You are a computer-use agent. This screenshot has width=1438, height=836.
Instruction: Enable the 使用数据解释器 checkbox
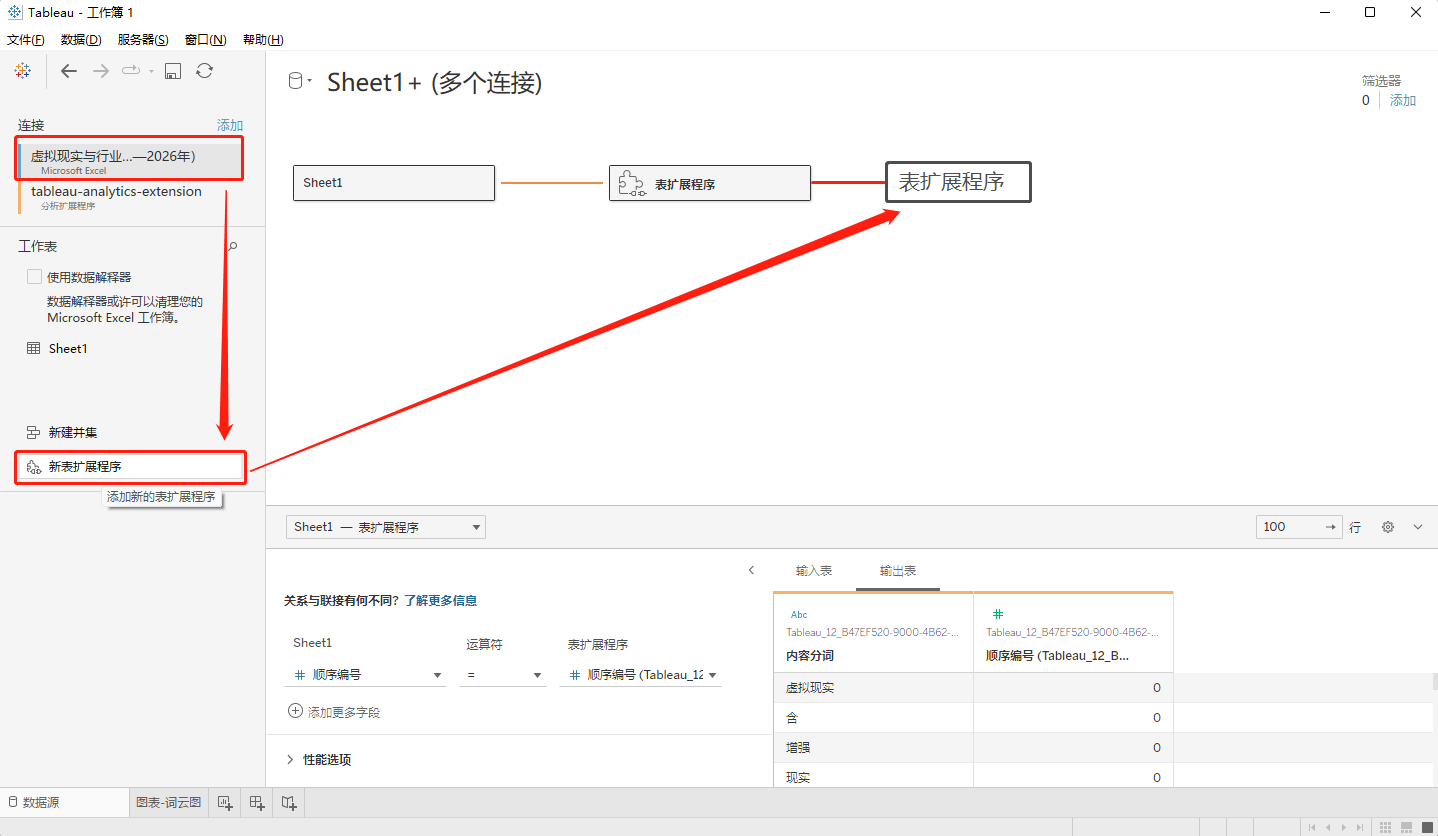click(35, 277)
